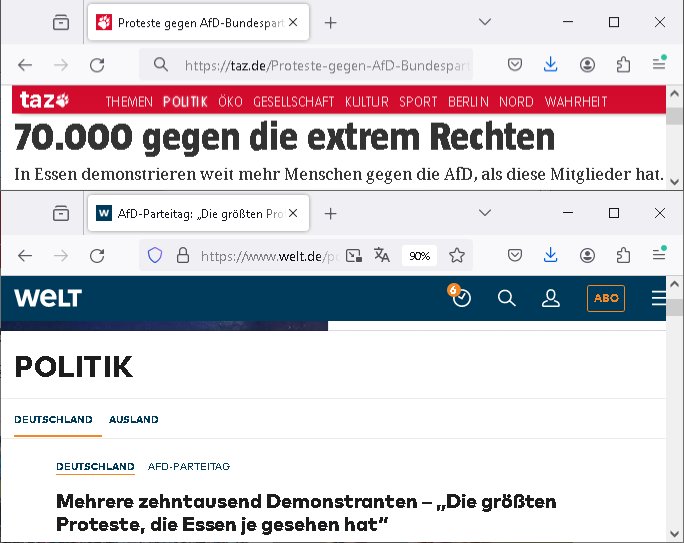
Task: Click the welt.de URL address field
Action: (269, 256)
